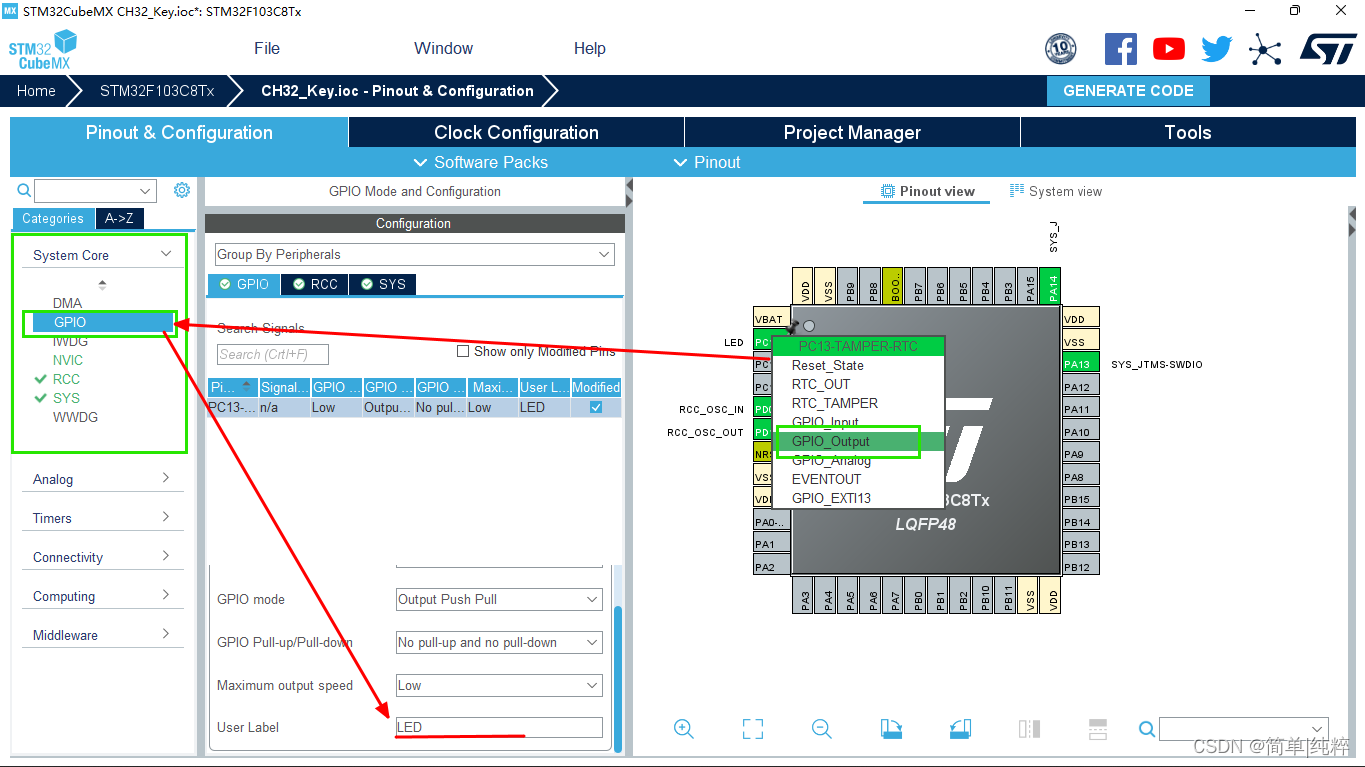1365x767 pixels.
Task: Open the SYS configuration tab
Action: [382, 284]
